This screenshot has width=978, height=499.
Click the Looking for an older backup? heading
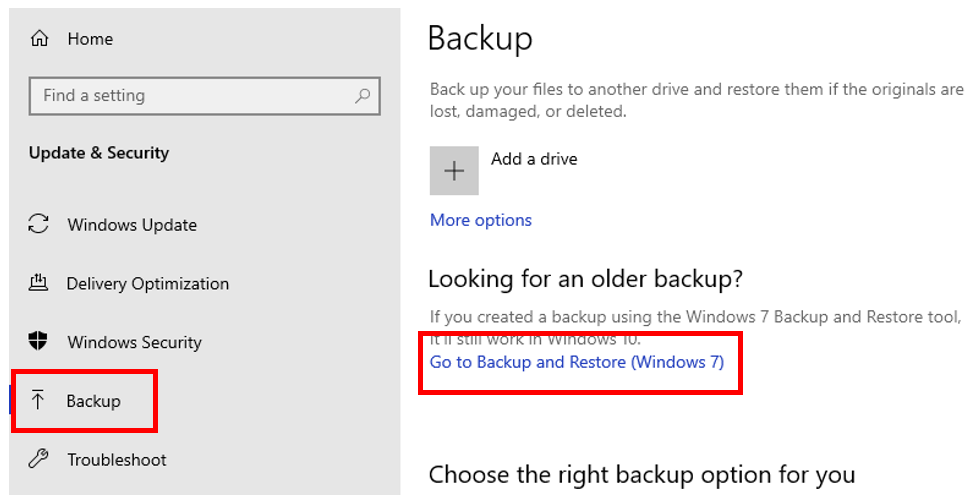(x=586, y=279)
